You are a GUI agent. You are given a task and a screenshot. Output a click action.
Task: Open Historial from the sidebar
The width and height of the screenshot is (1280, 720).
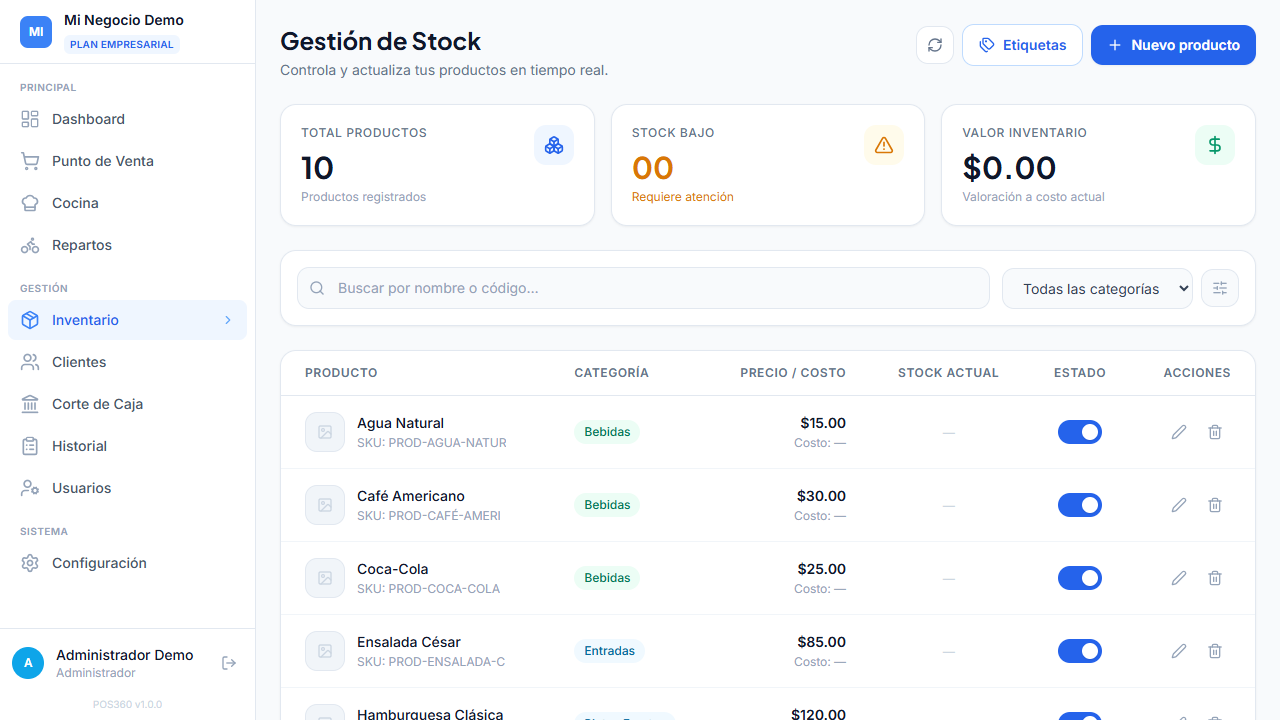127,446
